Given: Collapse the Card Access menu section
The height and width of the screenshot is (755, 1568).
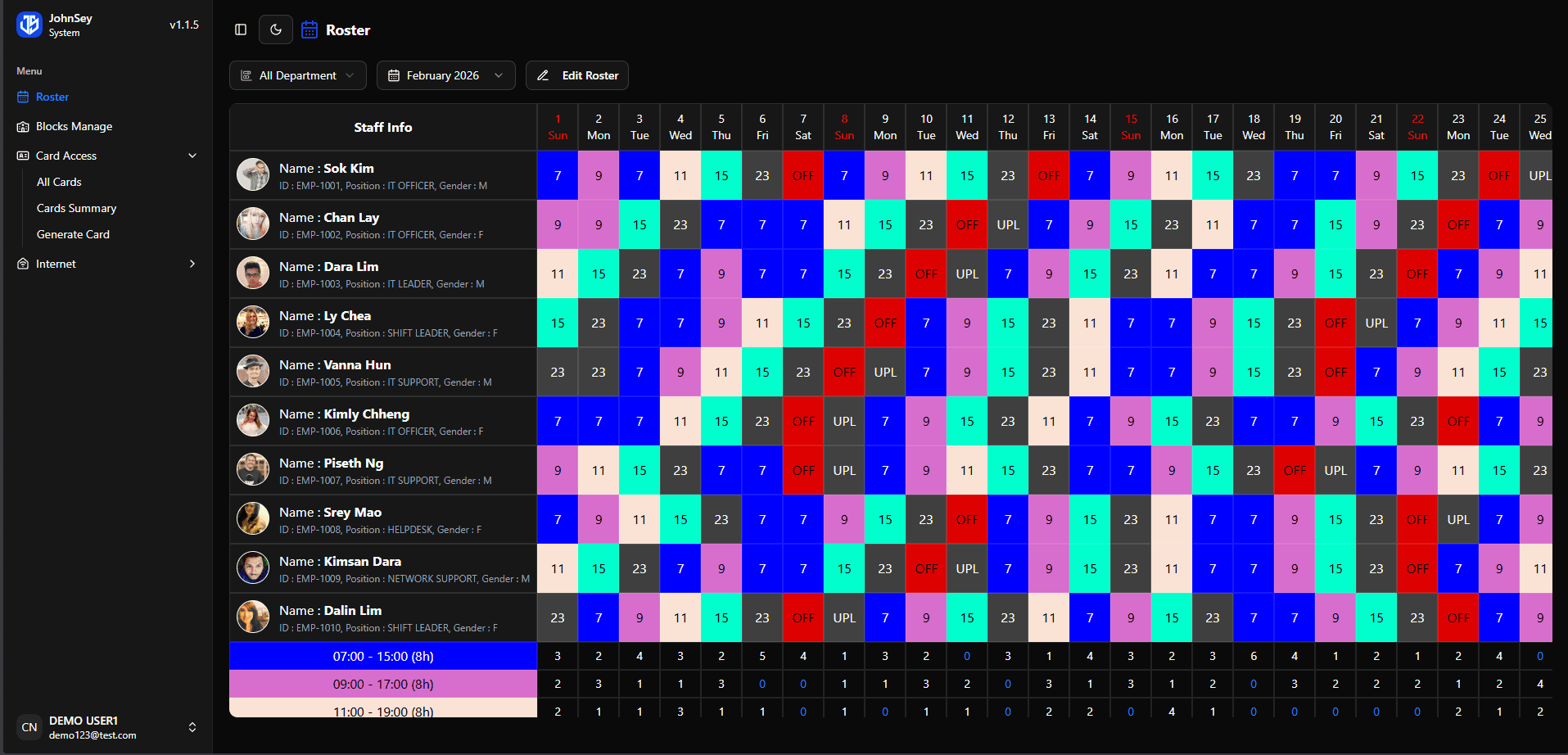Looking at the screenshot, I should pos(193,156).
